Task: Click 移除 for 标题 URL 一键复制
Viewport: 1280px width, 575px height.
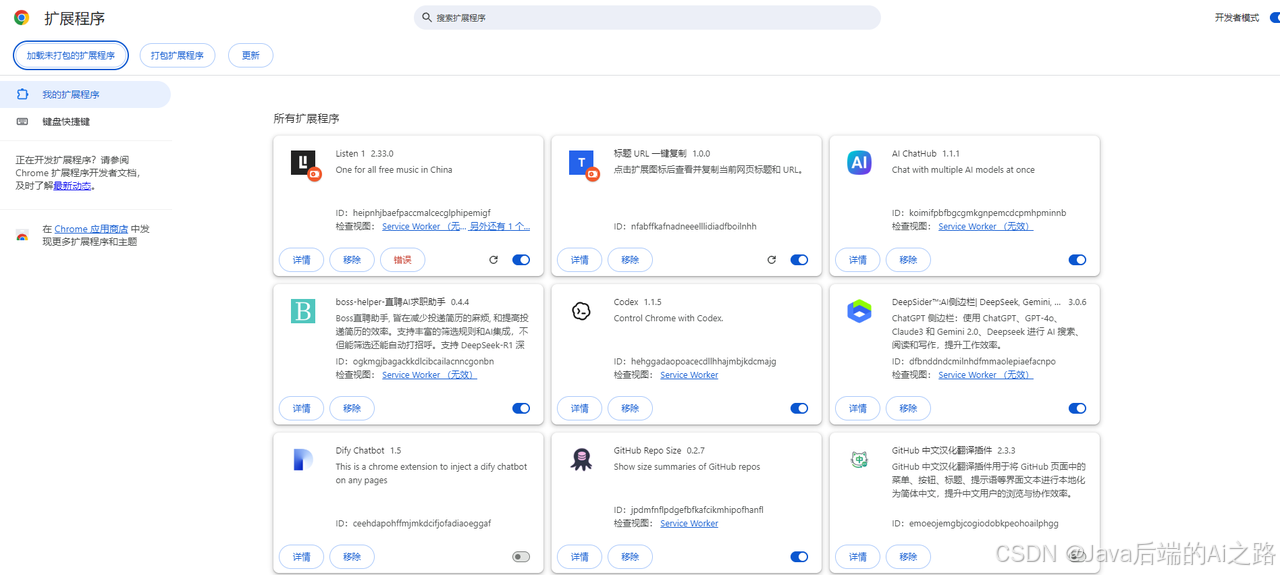Action: point(630,260)
